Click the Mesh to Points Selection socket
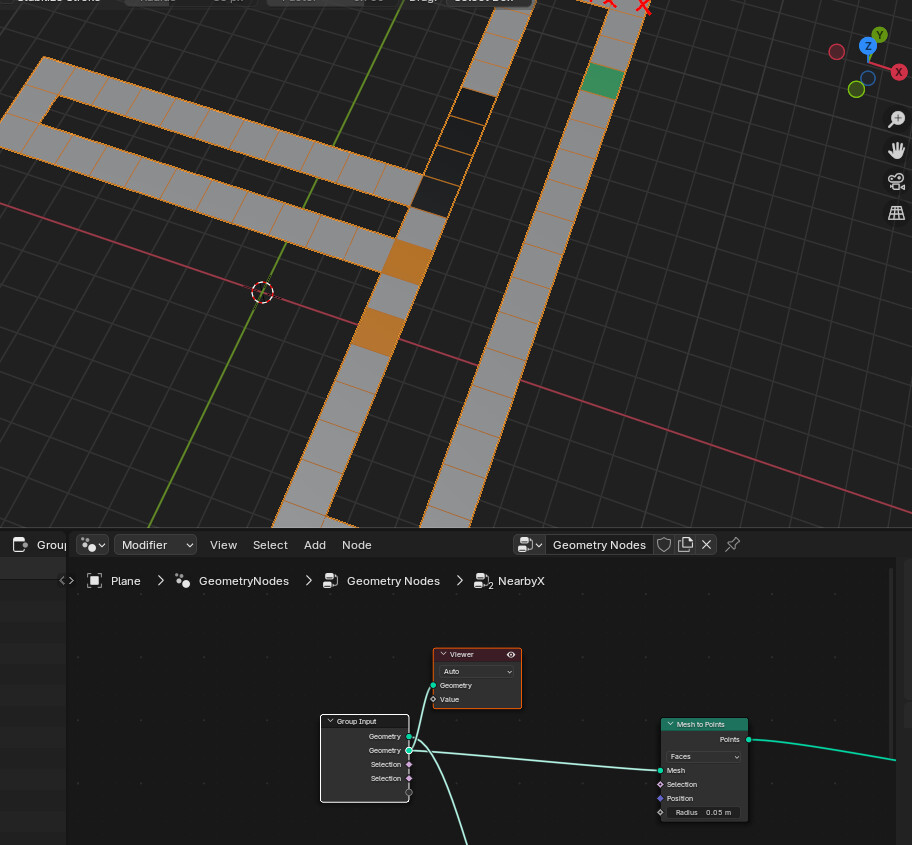The height and width of the screenshot is (845, 912). (660, 785)
